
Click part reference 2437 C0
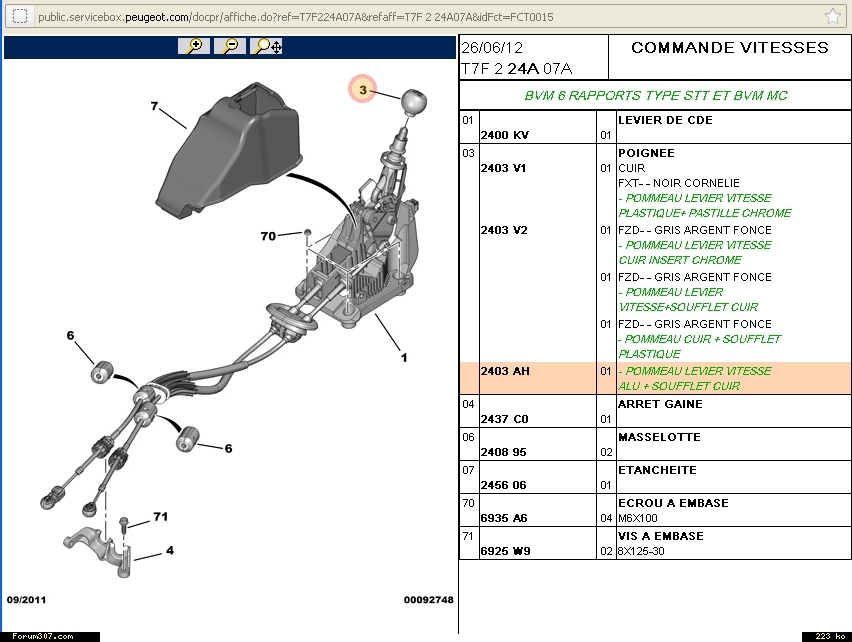tap(504, 419)
